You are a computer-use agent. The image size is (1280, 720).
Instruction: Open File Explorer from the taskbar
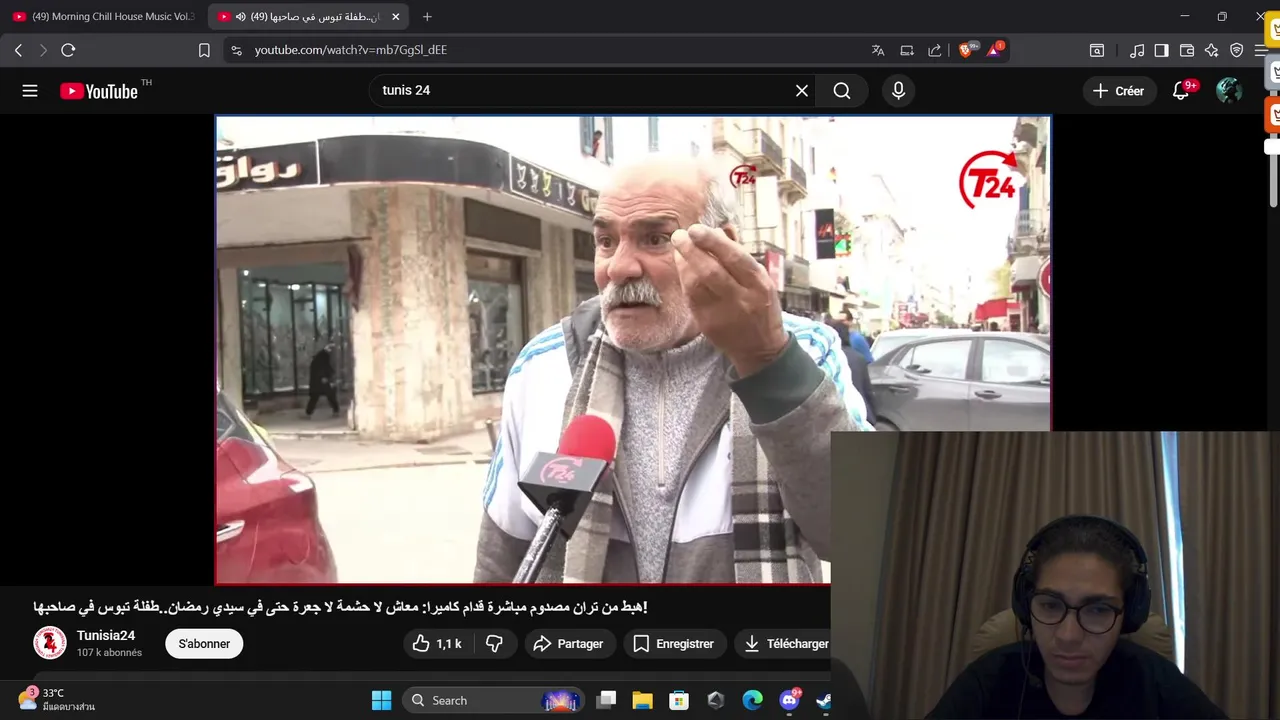642,700
